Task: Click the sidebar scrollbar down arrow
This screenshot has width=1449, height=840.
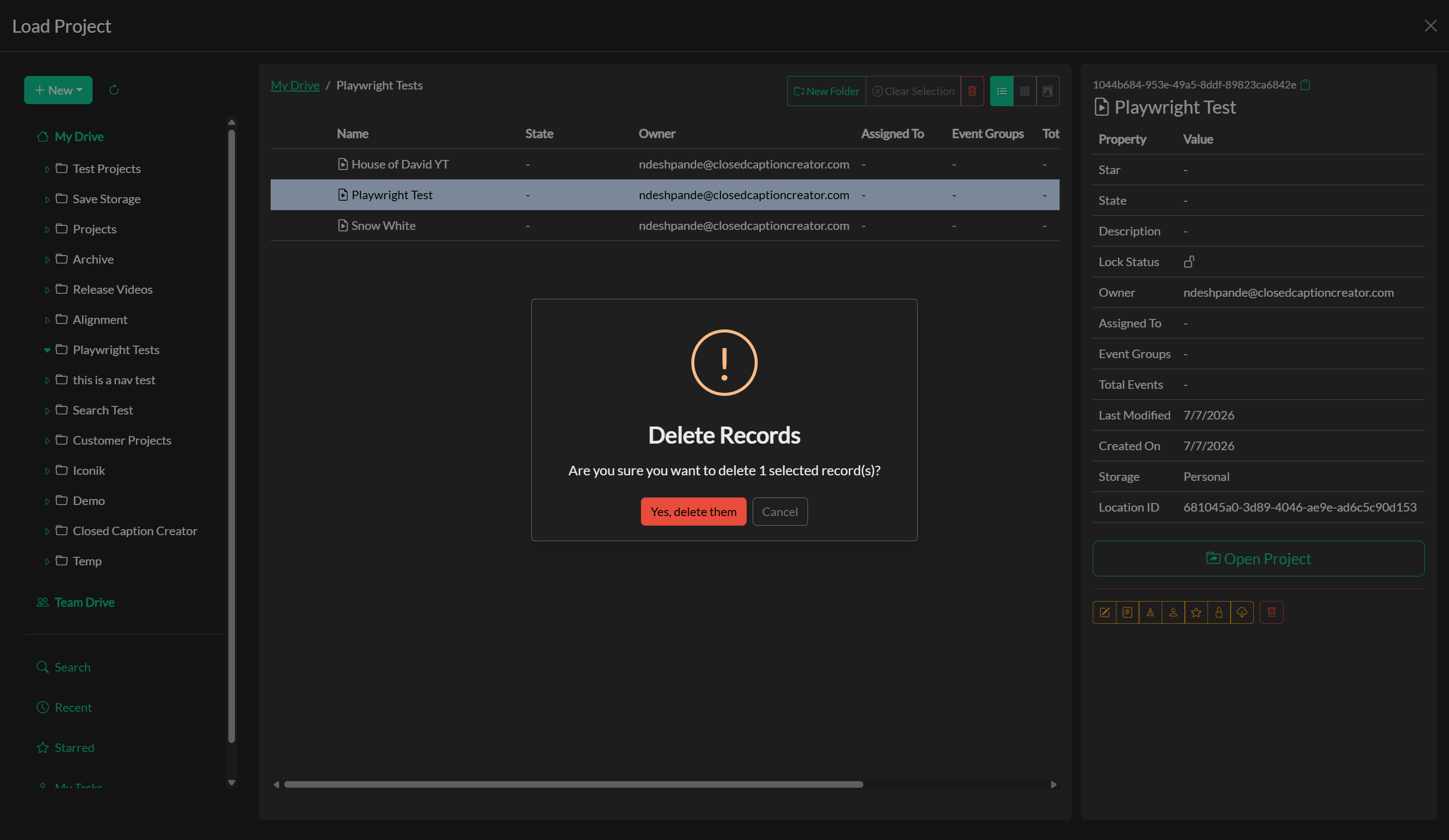Action: coord(232,783)
